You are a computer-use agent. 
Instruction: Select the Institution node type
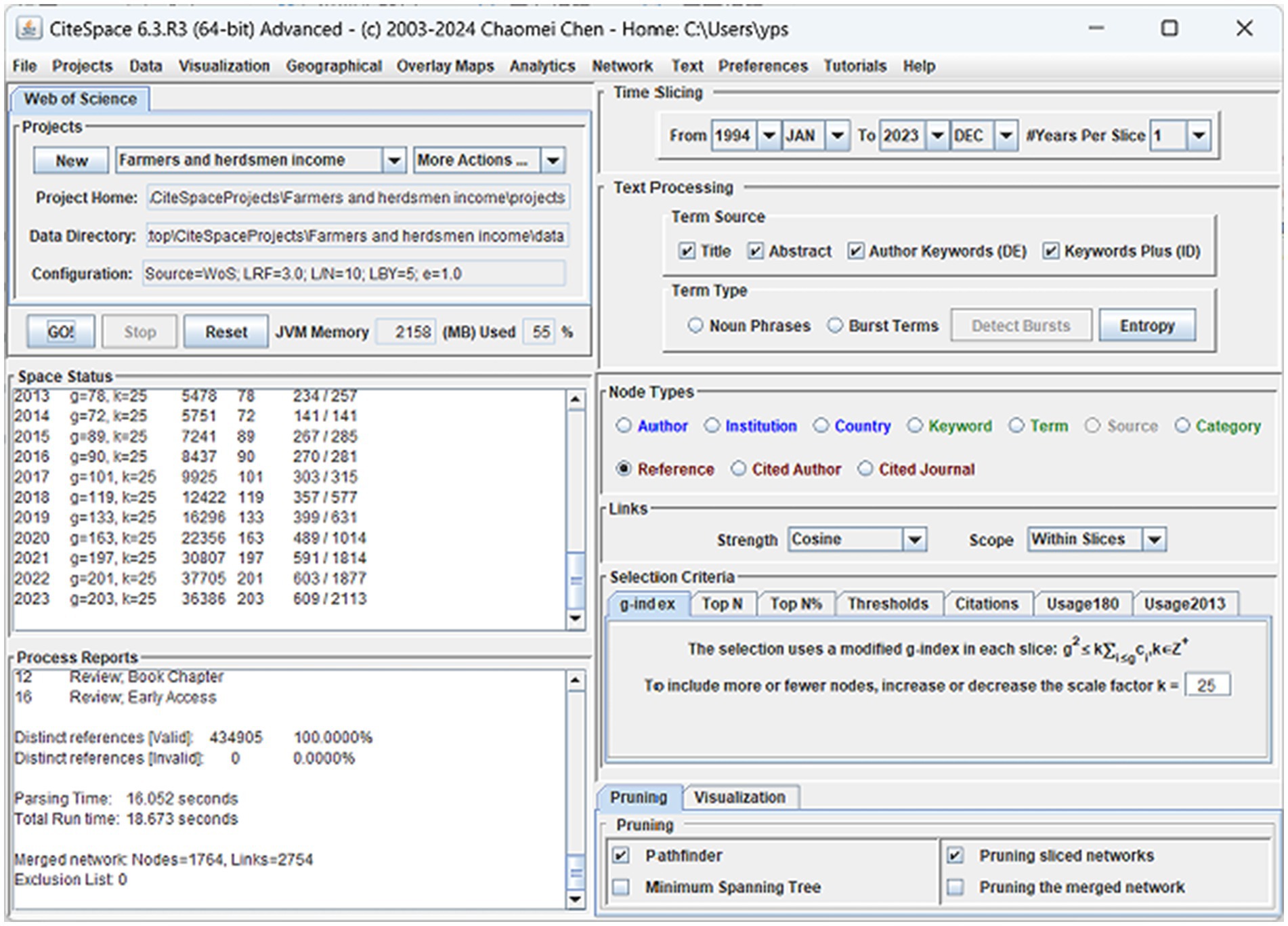(x=712, y=426)
